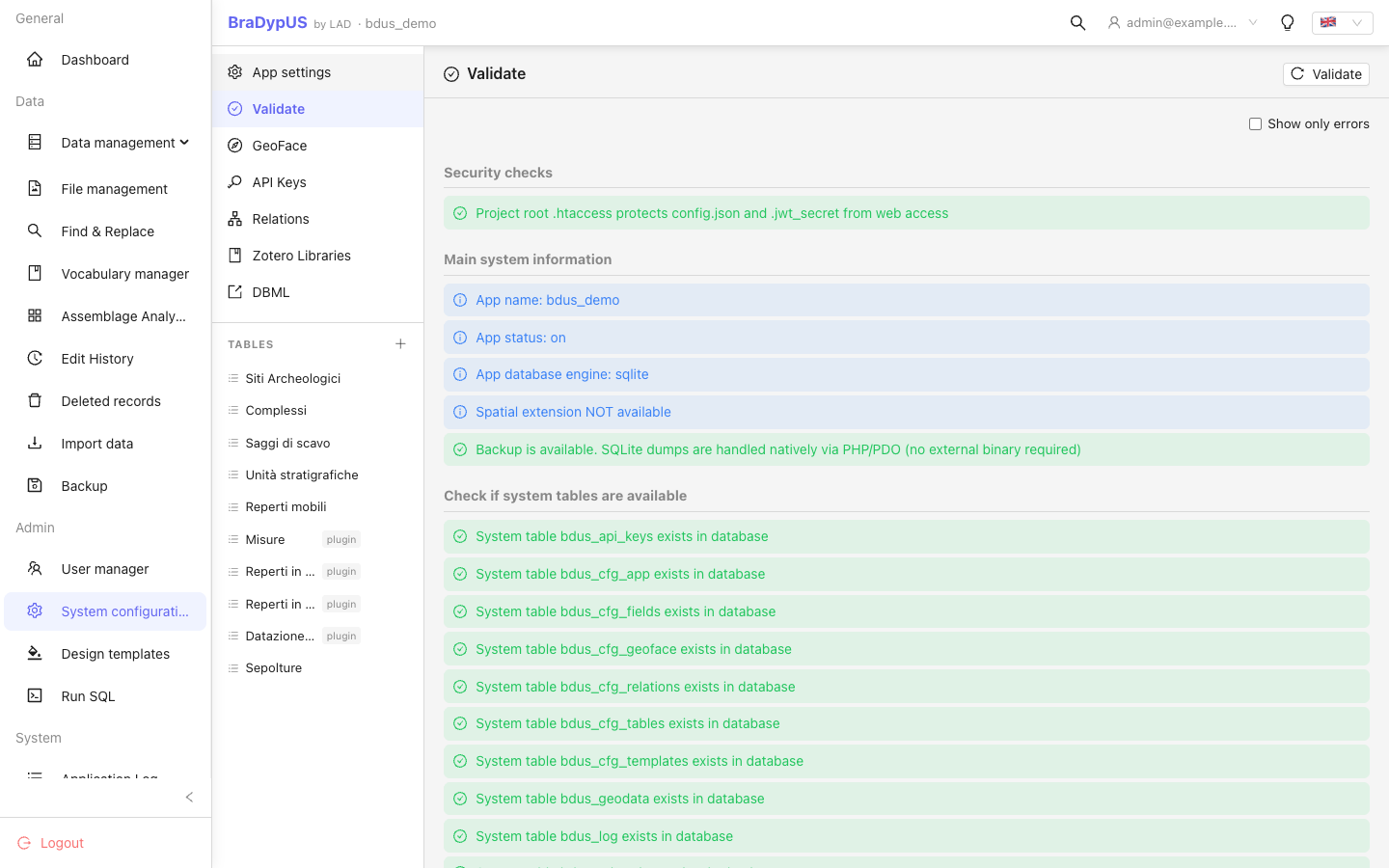The image size is (1389, 868).
Task: Open the Siti Archeologici table
Action: tap(317, 378)
